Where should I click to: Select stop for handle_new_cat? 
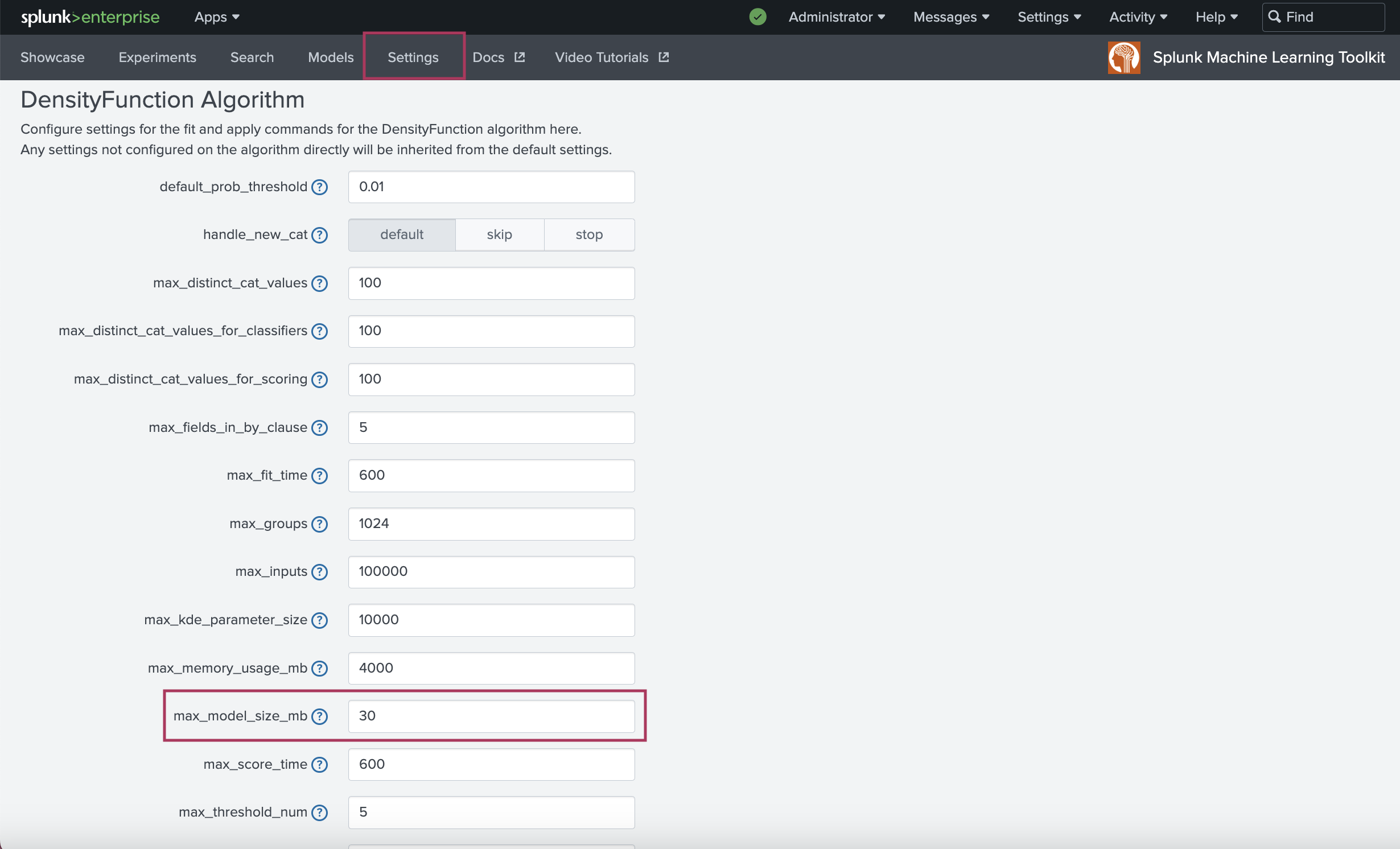(x=589, y=234)
